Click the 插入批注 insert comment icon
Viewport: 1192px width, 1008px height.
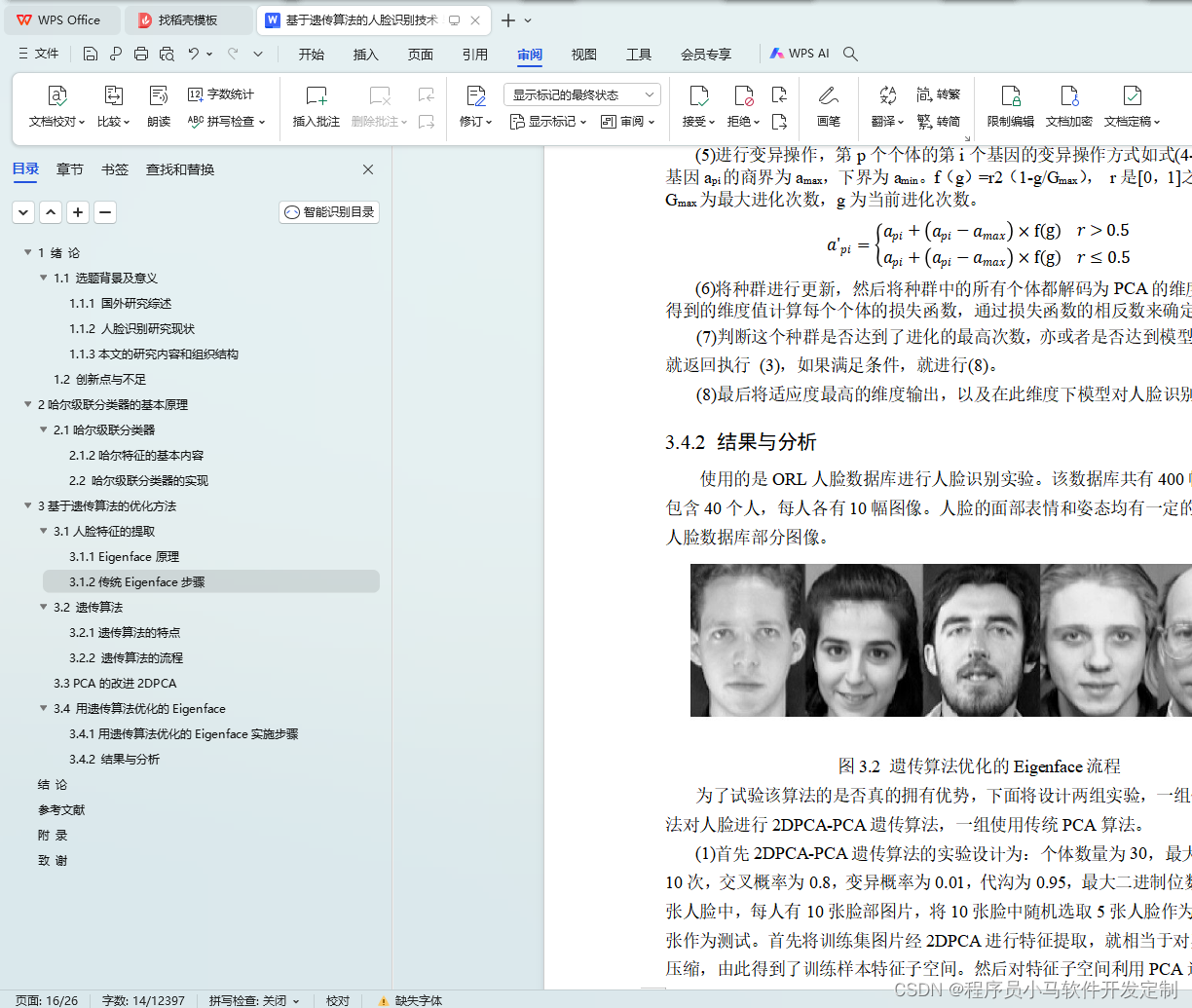point(317,95)
